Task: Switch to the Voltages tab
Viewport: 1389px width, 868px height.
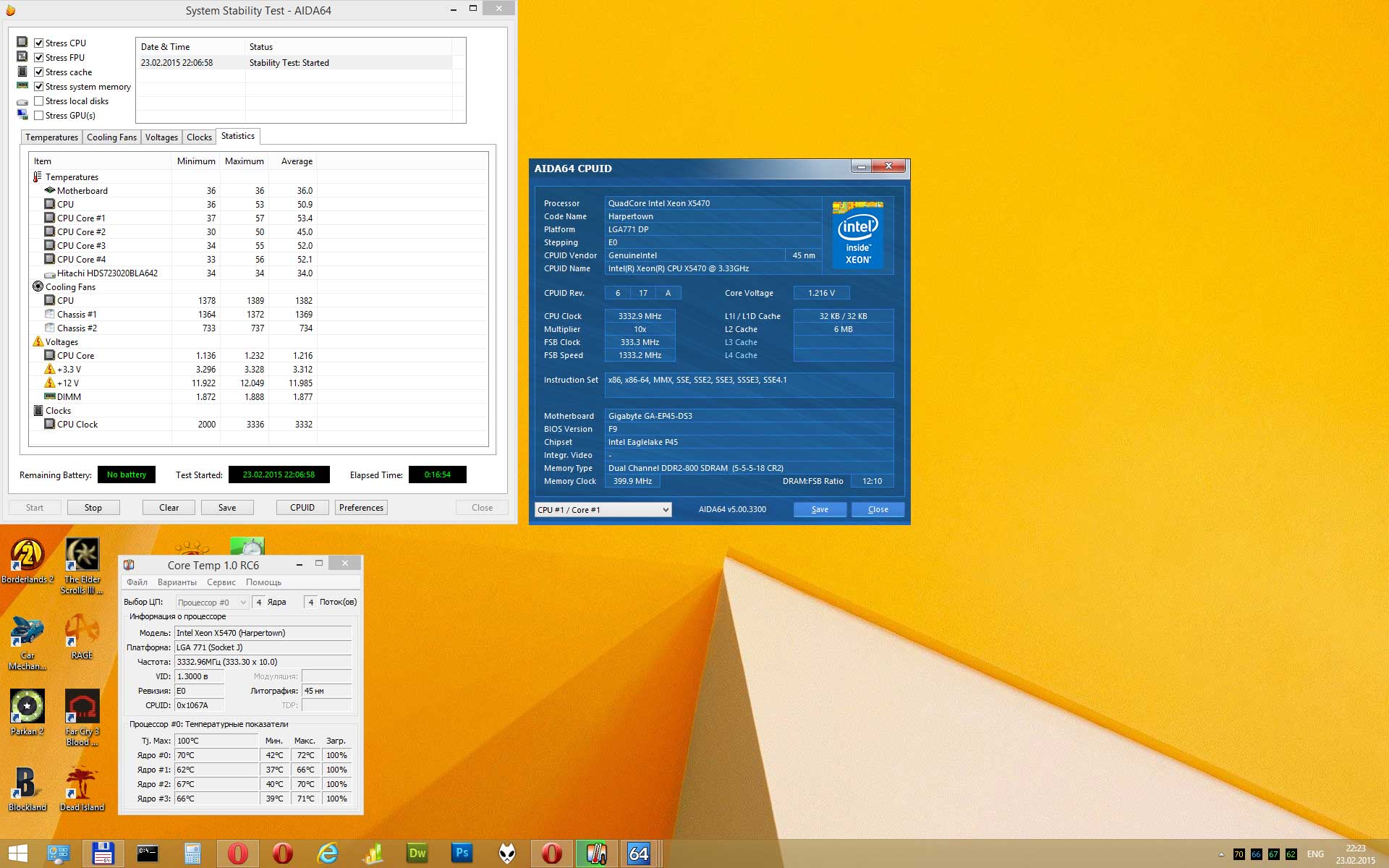Action: (x=161, y=137)
